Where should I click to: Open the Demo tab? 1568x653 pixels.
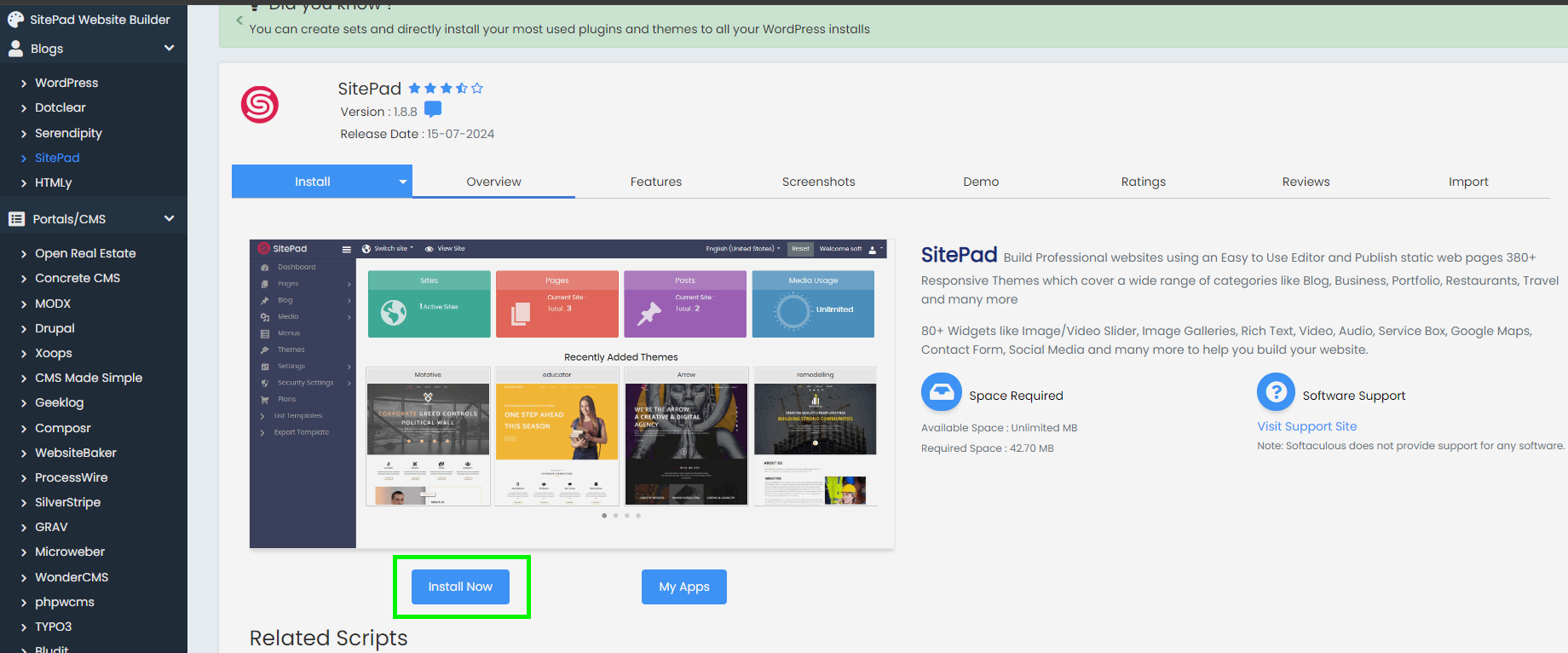981,182
